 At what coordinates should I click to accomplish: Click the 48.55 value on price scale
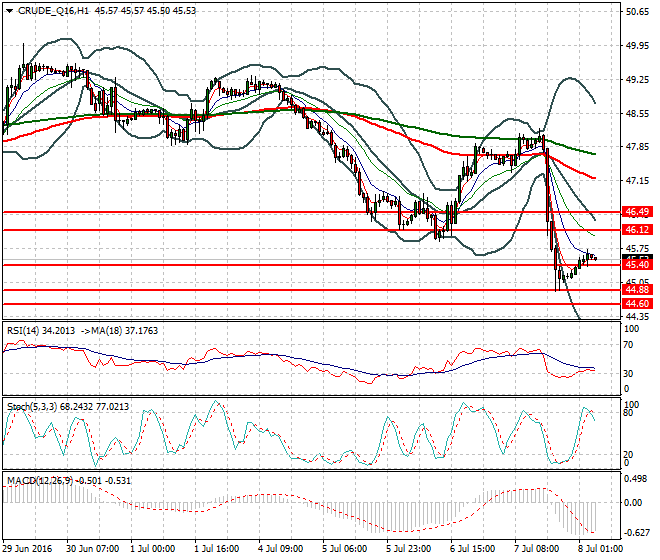pos(636,114)
